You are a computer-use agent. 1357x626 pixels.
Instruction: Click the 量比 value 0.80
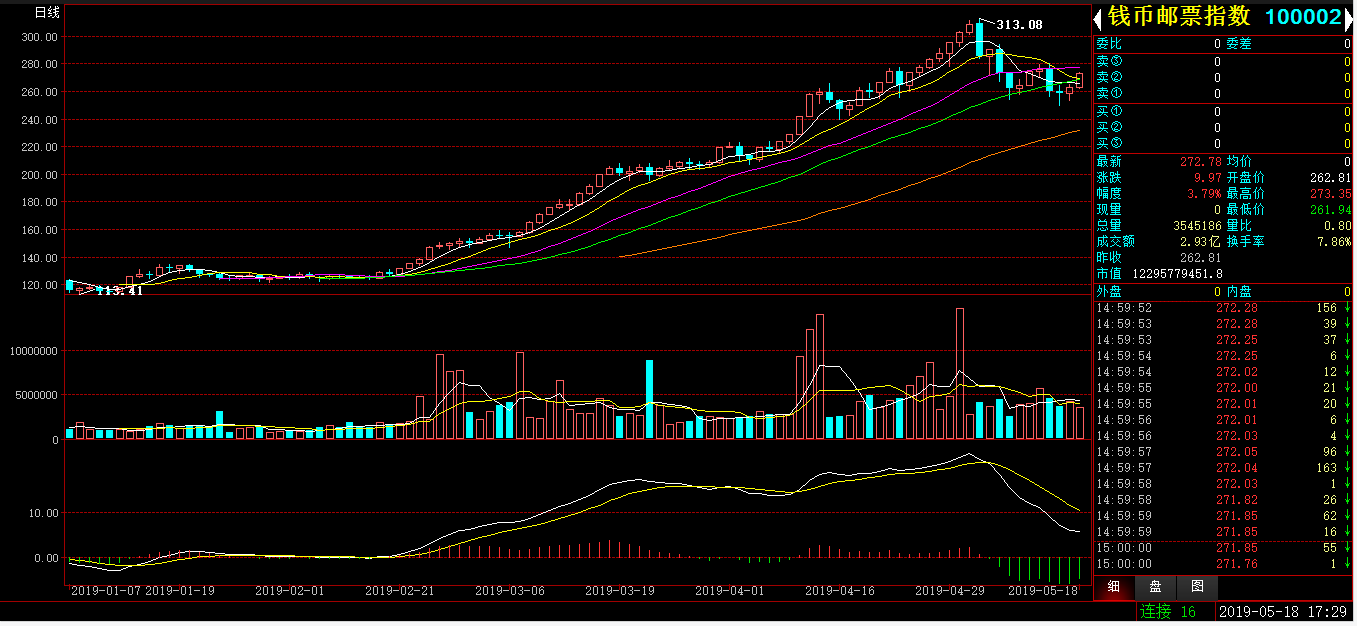click(1337, 225)
